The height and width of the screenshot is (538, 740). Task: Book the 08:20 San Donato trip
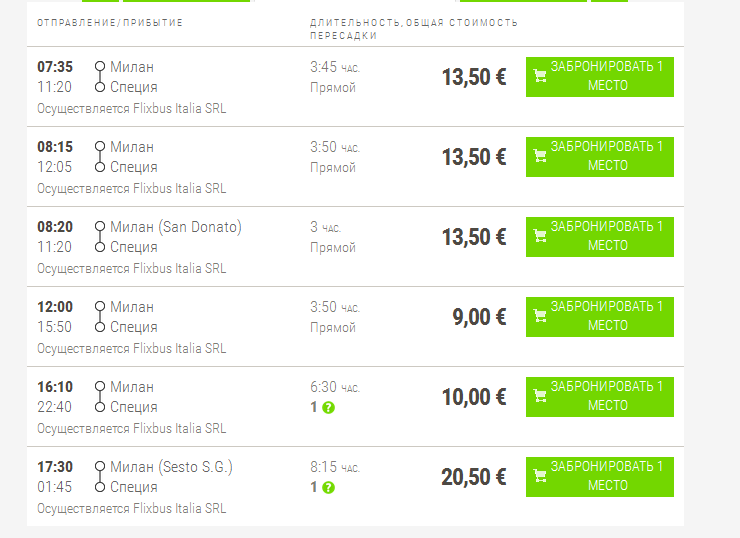[600, 237]
